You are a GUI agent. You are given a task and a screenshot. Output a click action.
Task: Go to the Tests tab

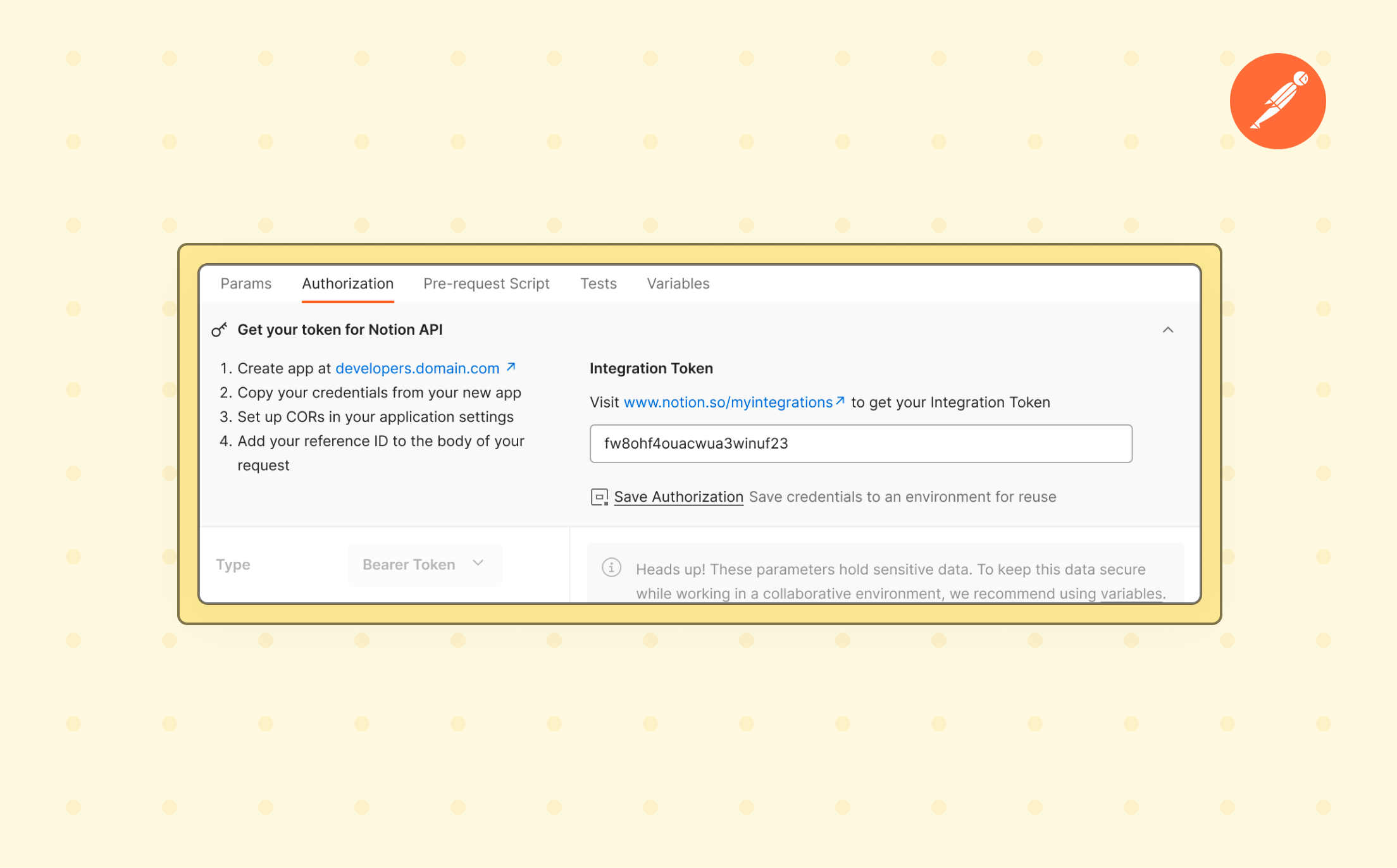(599, 283)
